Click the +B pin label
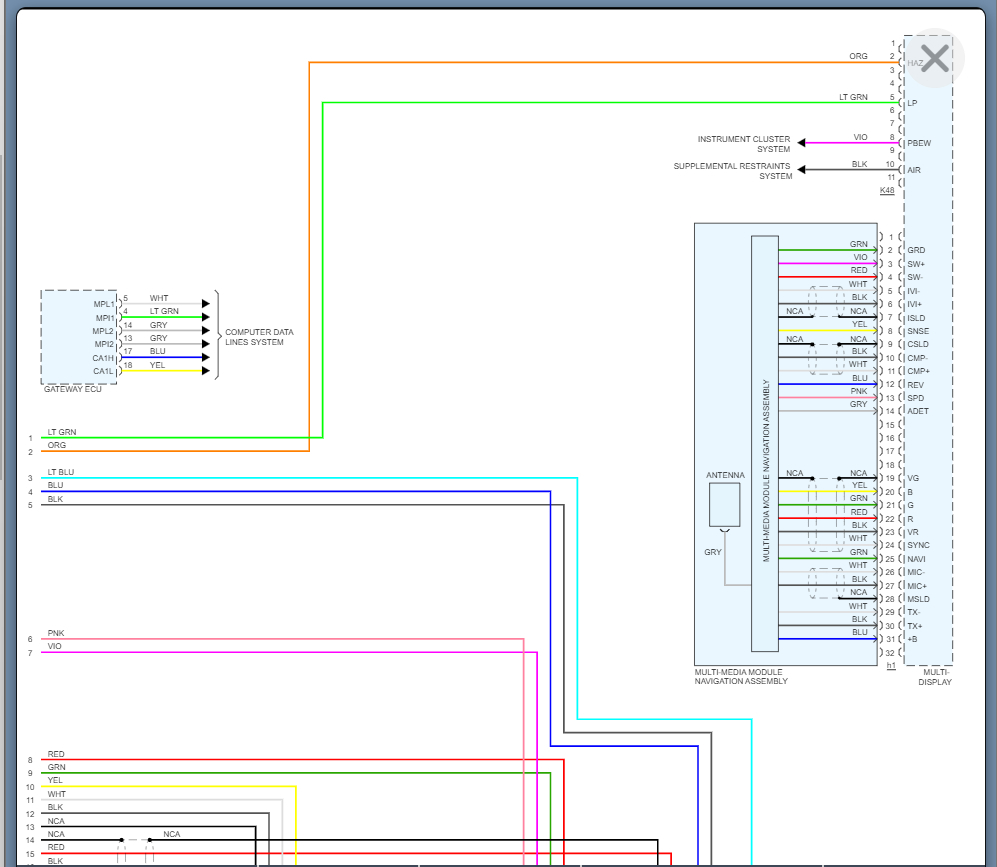 (914, 639)
